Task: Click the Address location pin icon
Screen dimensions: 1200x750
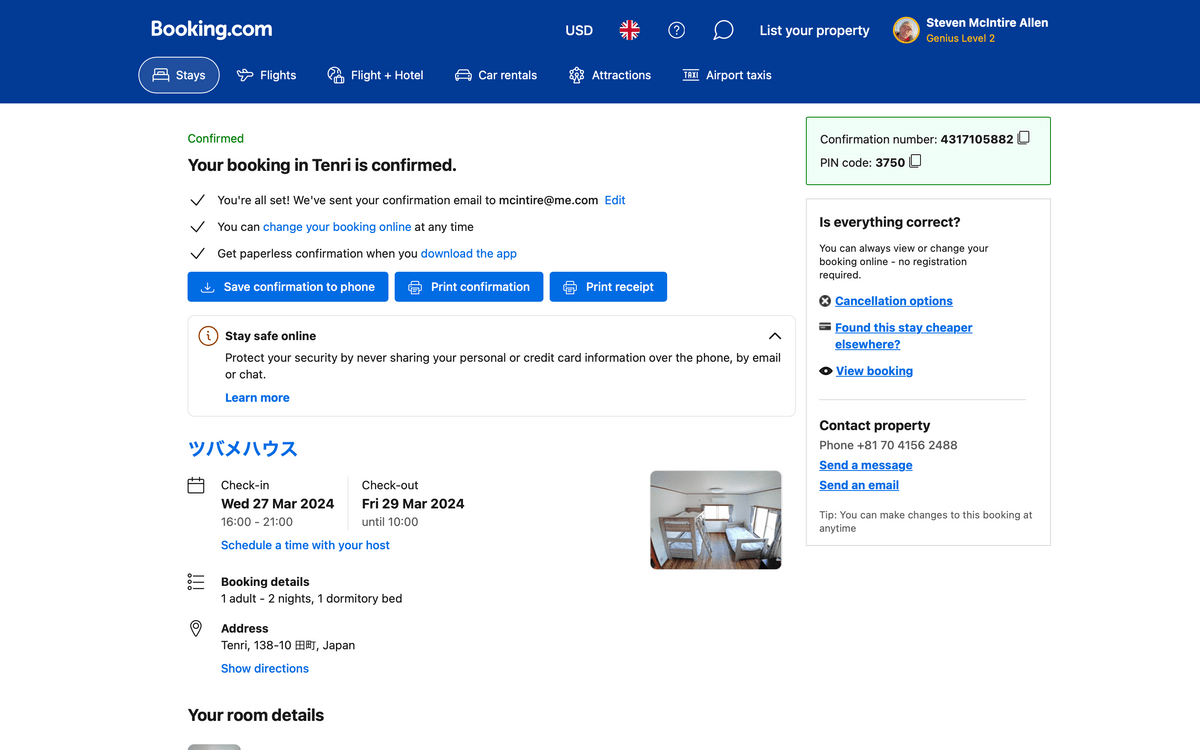Action: (x=196, y=629)
